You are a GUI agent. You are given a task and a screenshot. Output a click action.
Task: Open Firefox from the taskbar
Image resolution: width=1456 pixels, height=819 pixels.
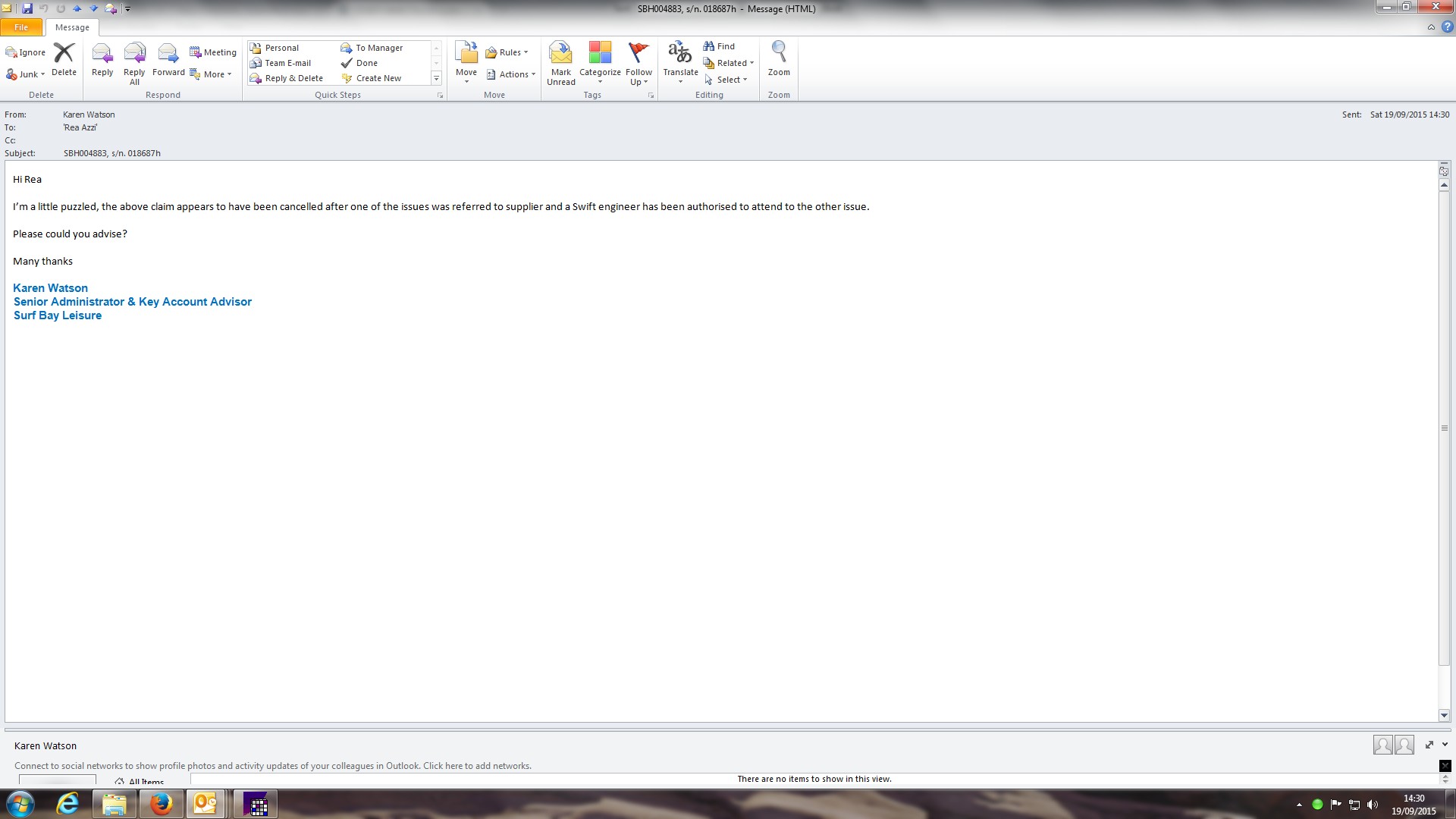click(161, 804)
